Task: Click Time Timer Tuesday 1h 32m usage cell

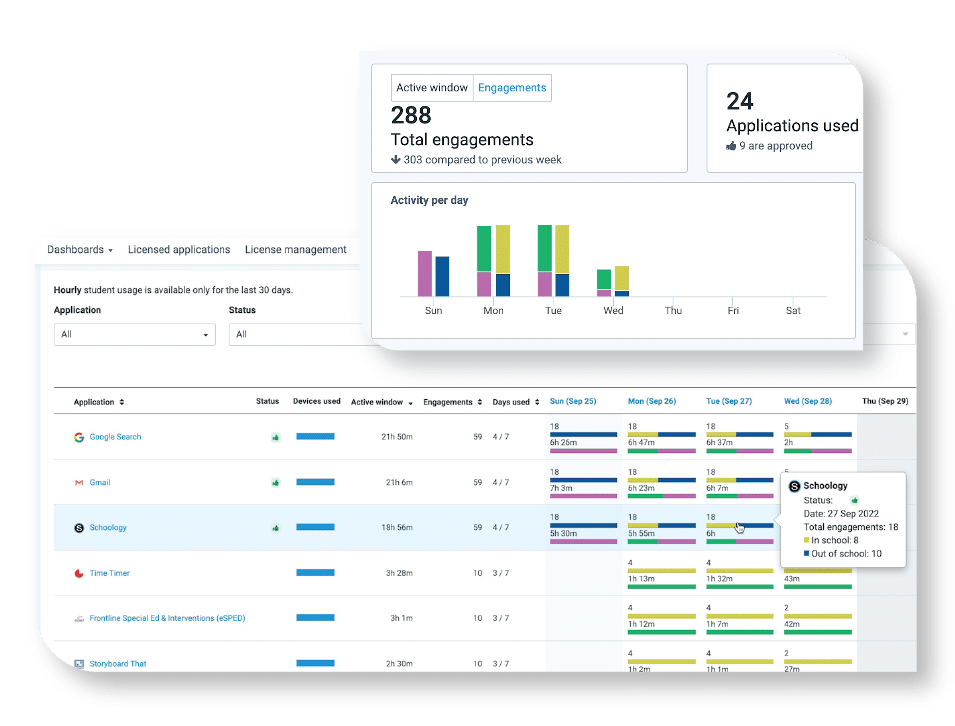Action: 739,574
